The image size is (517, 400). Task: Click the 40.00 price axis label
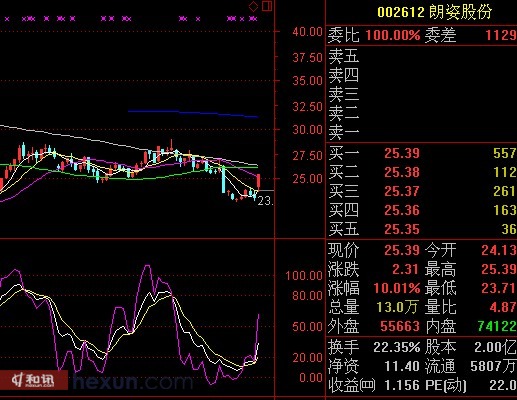(307, 32)
